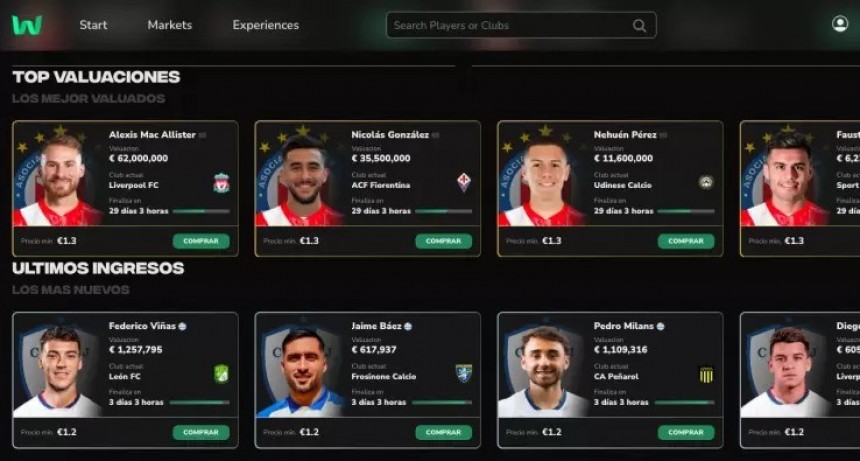Screen dimensions: 860x461
Task: Click flag icon next to Federico Viñas
Action: point(183,326)
